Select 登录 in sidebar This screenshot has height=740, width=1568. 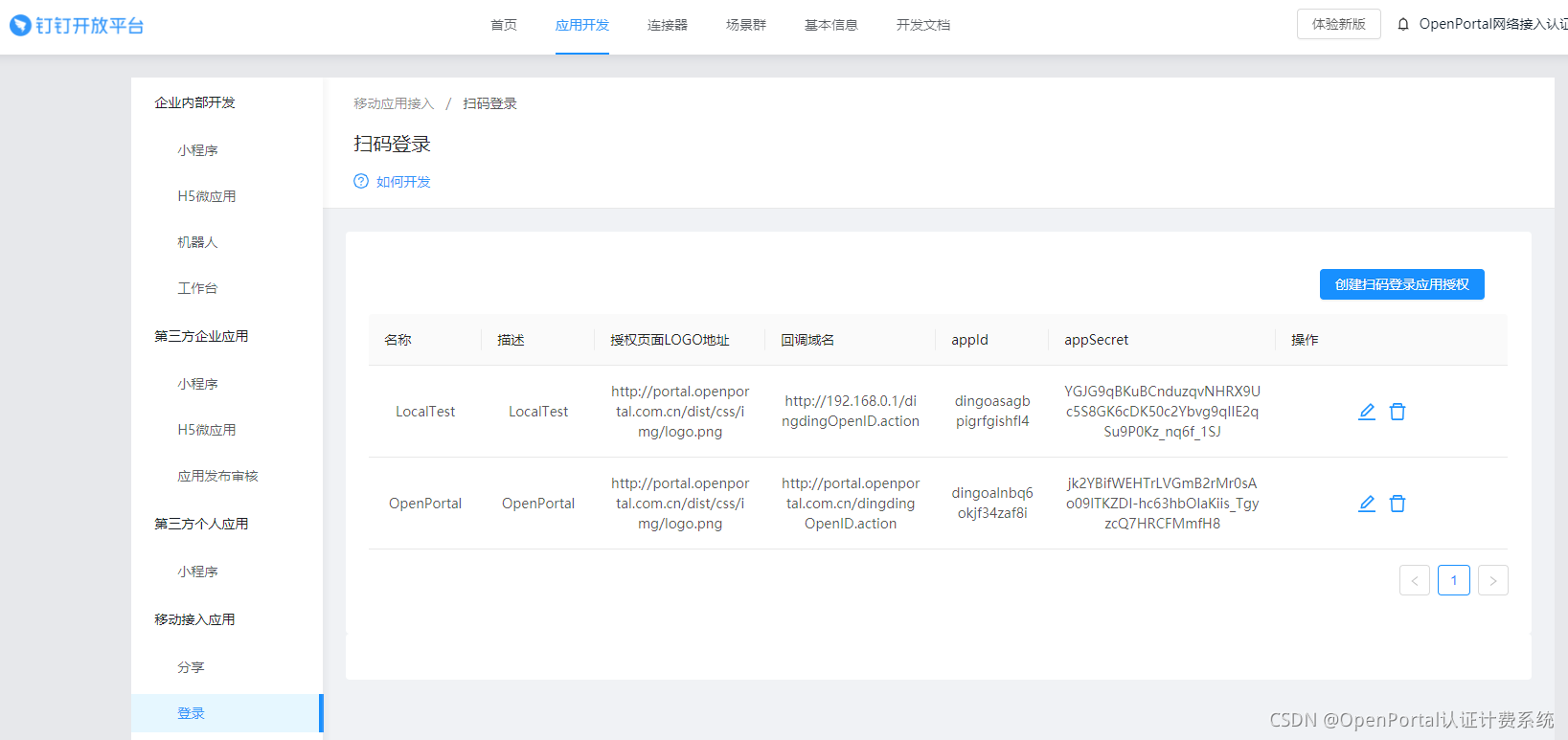(x=227, y=713)
